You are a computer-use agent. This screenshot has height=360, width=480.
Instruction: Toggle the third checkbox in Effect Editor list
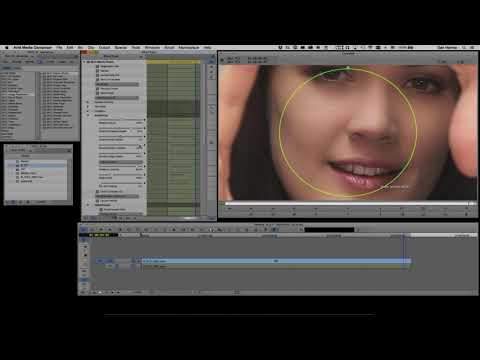point(98,75)
